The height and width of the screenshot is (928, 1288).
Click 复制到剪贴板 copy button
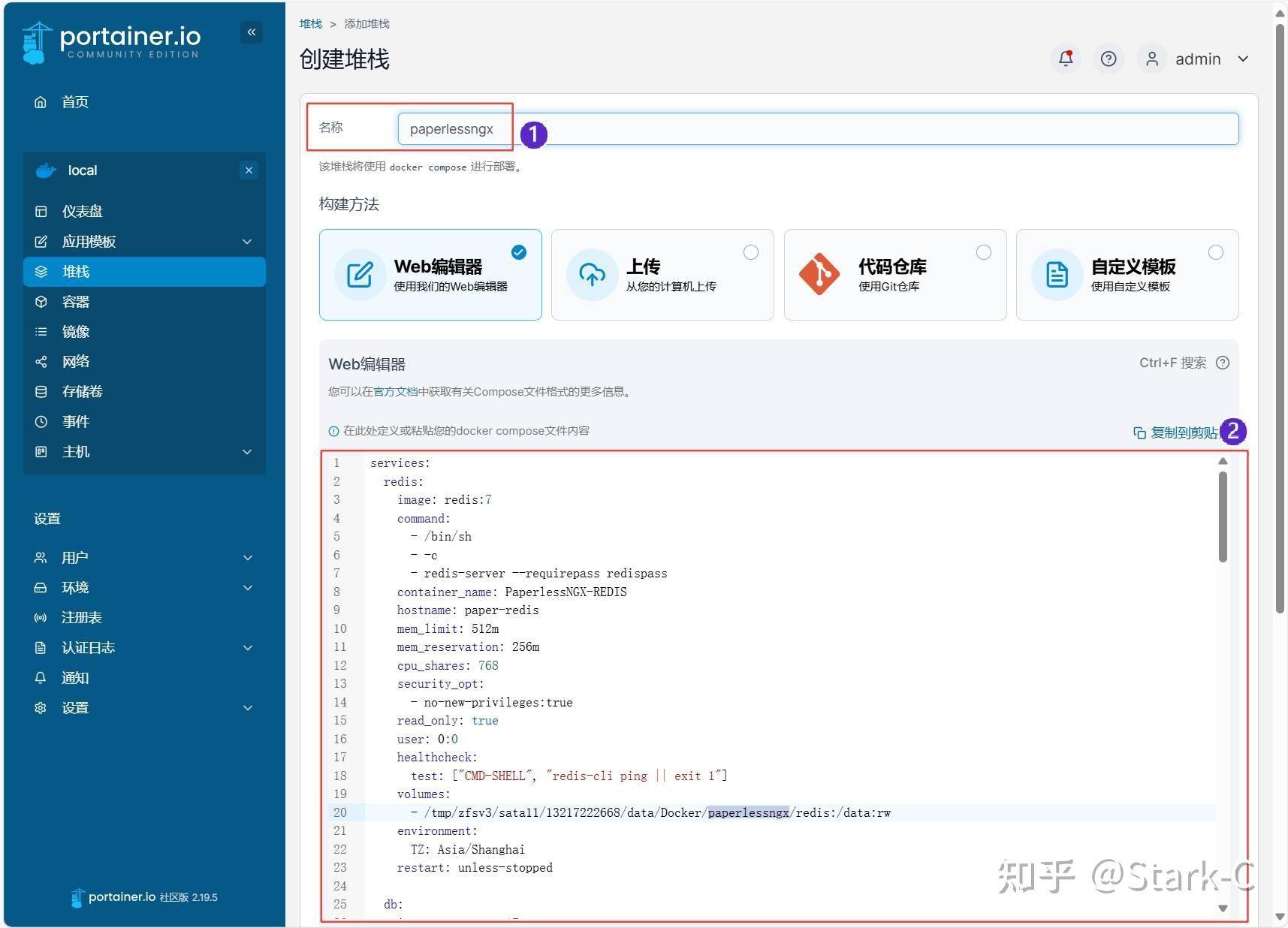pos(1177,432)
